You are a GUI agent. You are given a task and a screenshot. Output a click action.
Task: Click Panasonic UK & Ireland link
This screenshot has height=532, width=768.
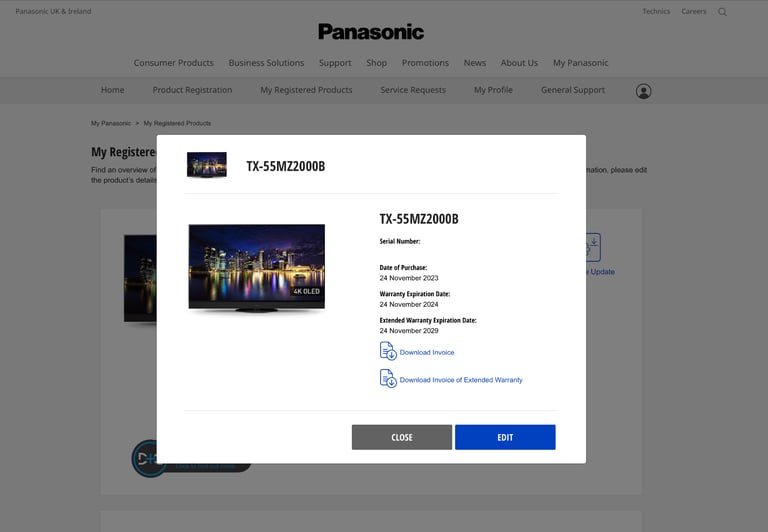point(53,11)
